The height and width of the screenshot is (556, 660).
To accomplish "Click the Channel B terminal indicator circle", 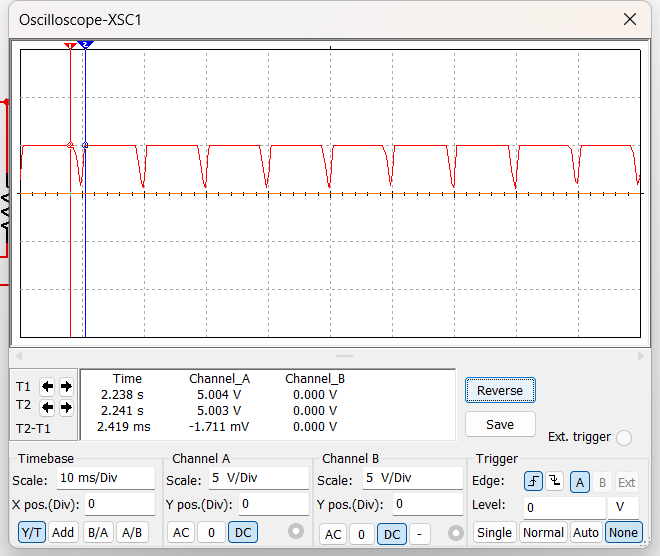I will (456, 532).
